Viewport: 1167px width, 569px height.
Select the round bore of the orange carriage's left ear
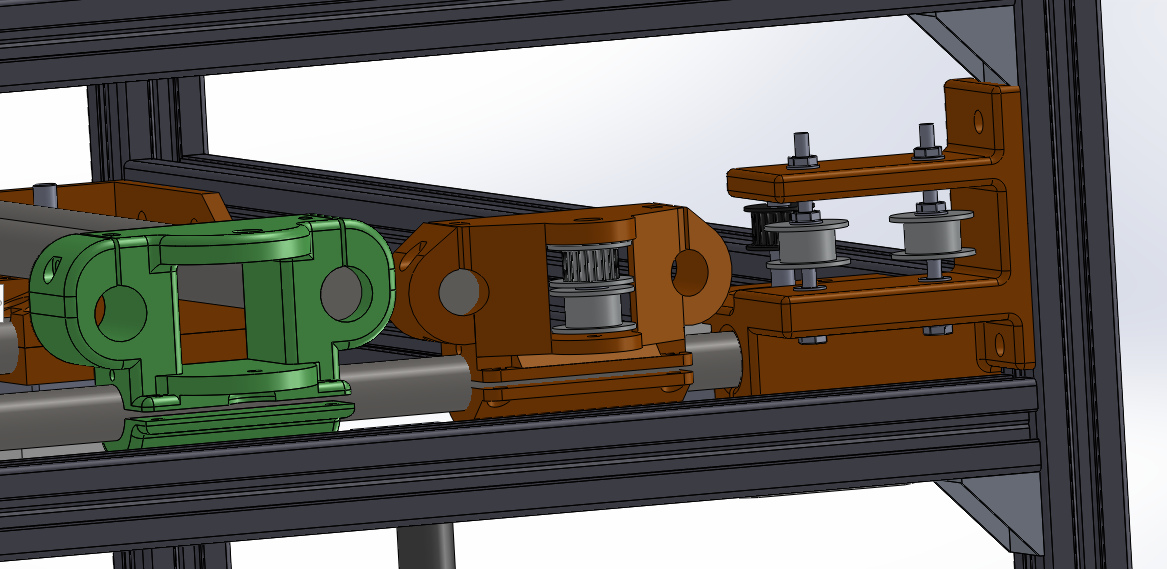click(x=463, y=292)
